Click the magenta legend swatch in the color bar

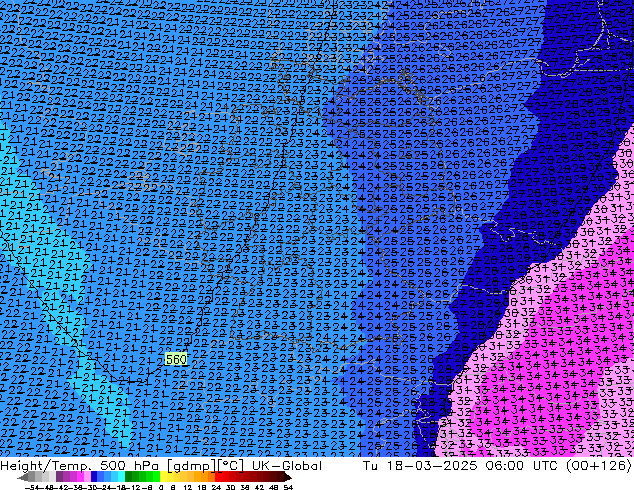(x=80, y=477)
